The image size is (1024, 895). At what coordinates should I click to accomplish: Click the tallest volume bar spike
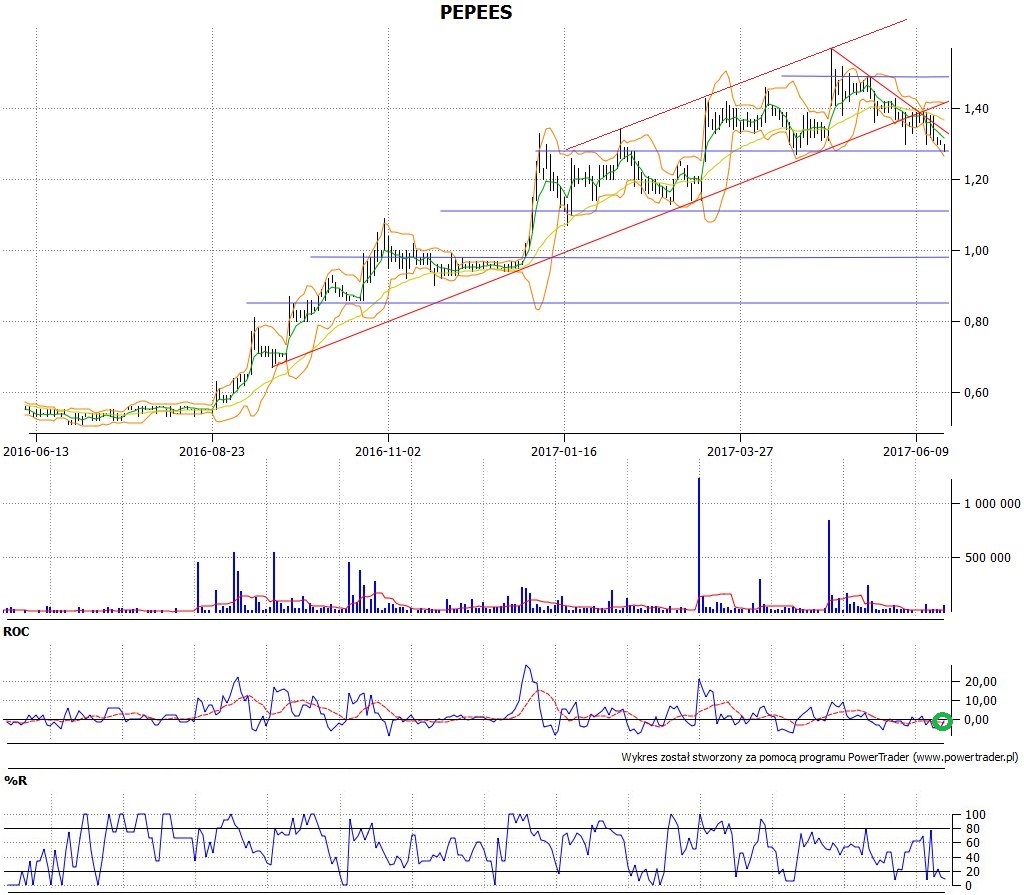point(699,545)
